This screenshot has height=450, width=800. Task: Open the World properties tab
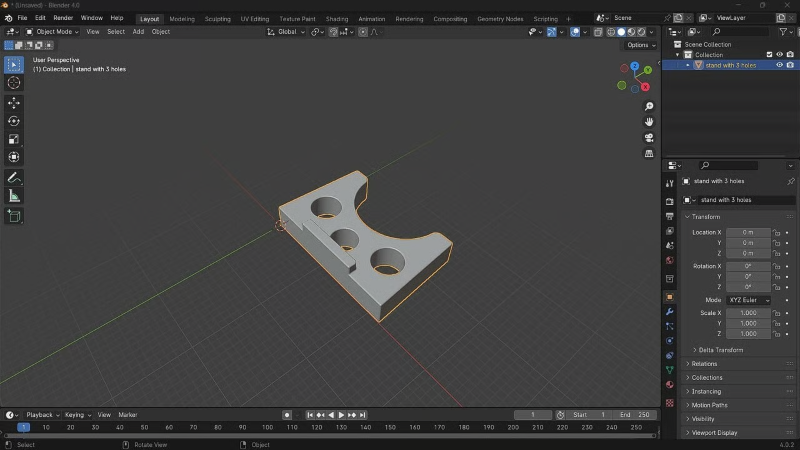tap(669, 260)
